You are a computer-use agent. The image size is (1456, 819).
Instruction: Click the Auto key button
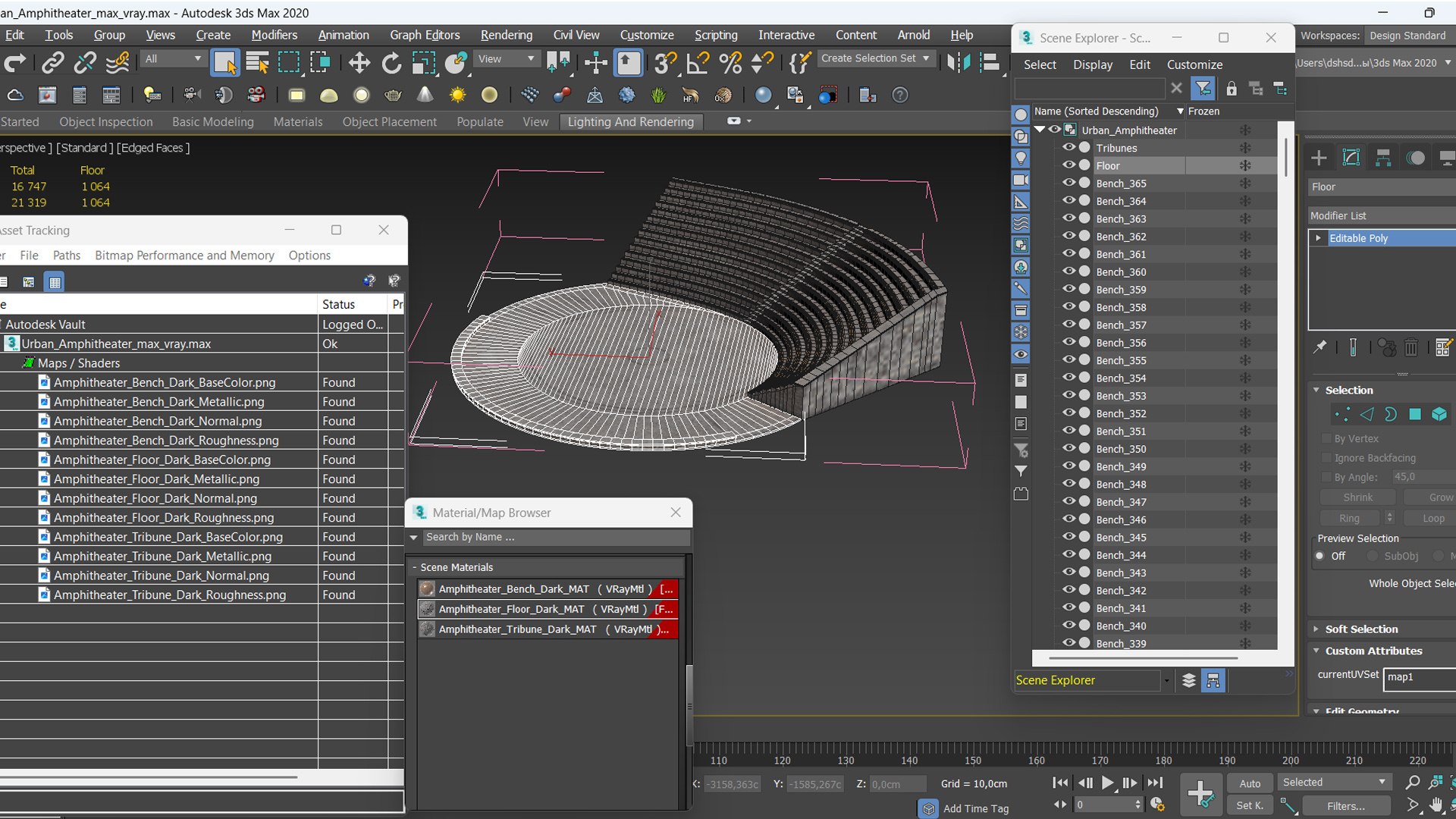coord(1250,783)
